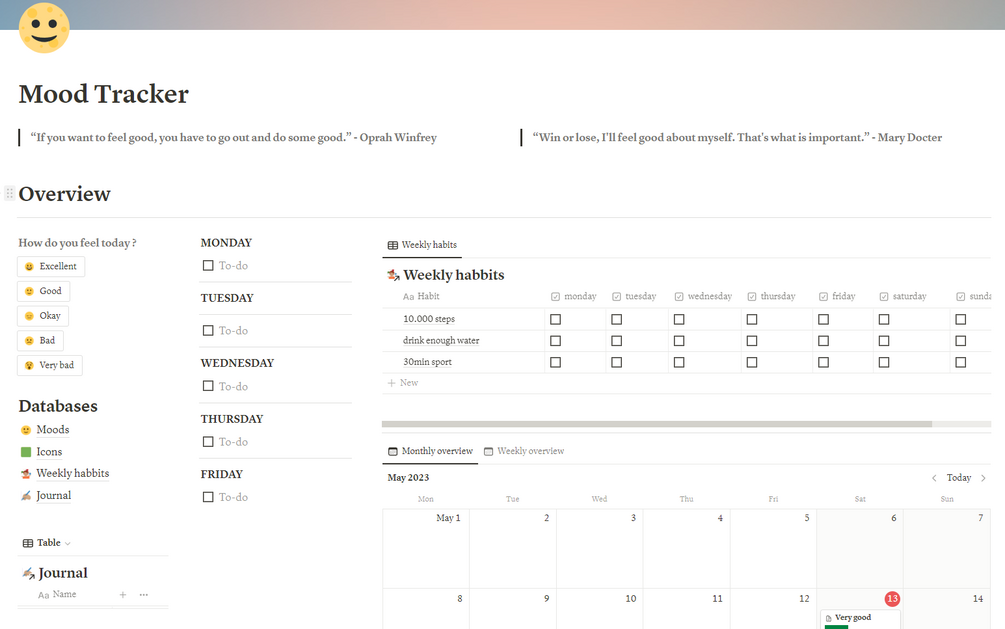Open the Very good calendar entry
The height and width of the screenshot is (629, 1005).
pos(860,618)
